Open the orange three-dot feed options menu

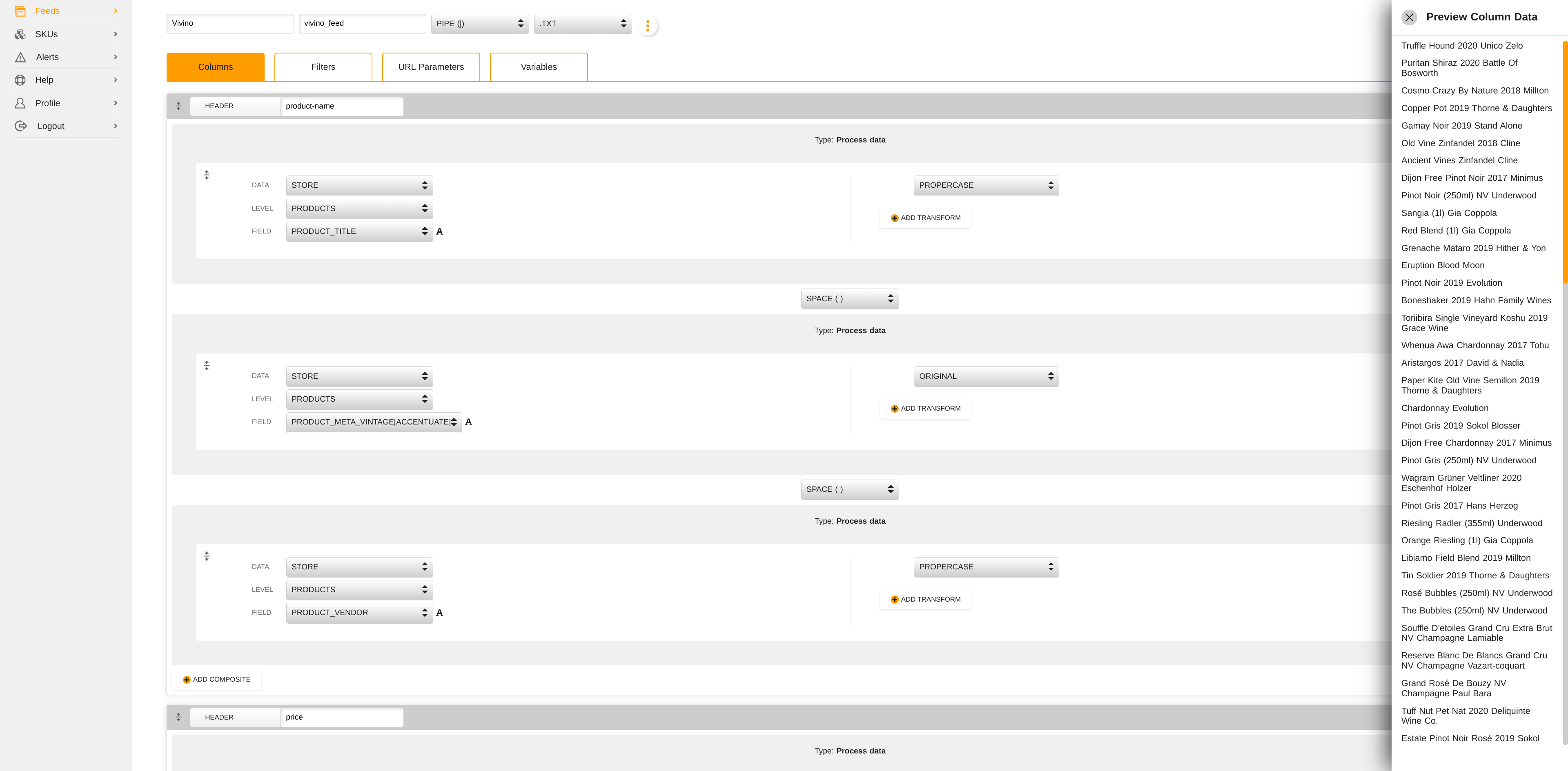(648, 26)
